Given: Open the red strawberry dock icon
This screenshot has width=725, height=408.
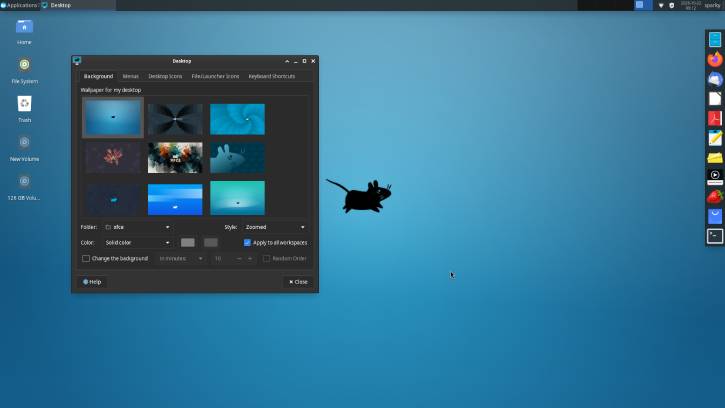Looking at the screenshot, I should tap(715, 197).
